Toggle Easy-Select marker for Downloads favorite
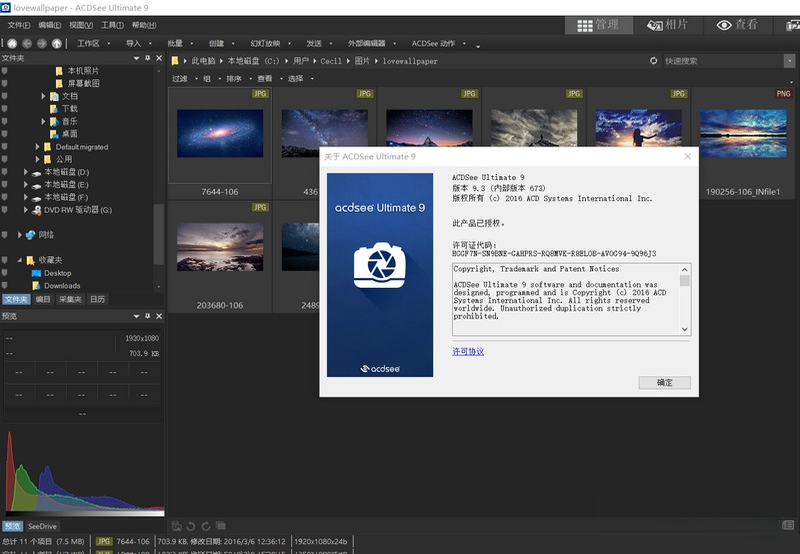 click(5, 285)
